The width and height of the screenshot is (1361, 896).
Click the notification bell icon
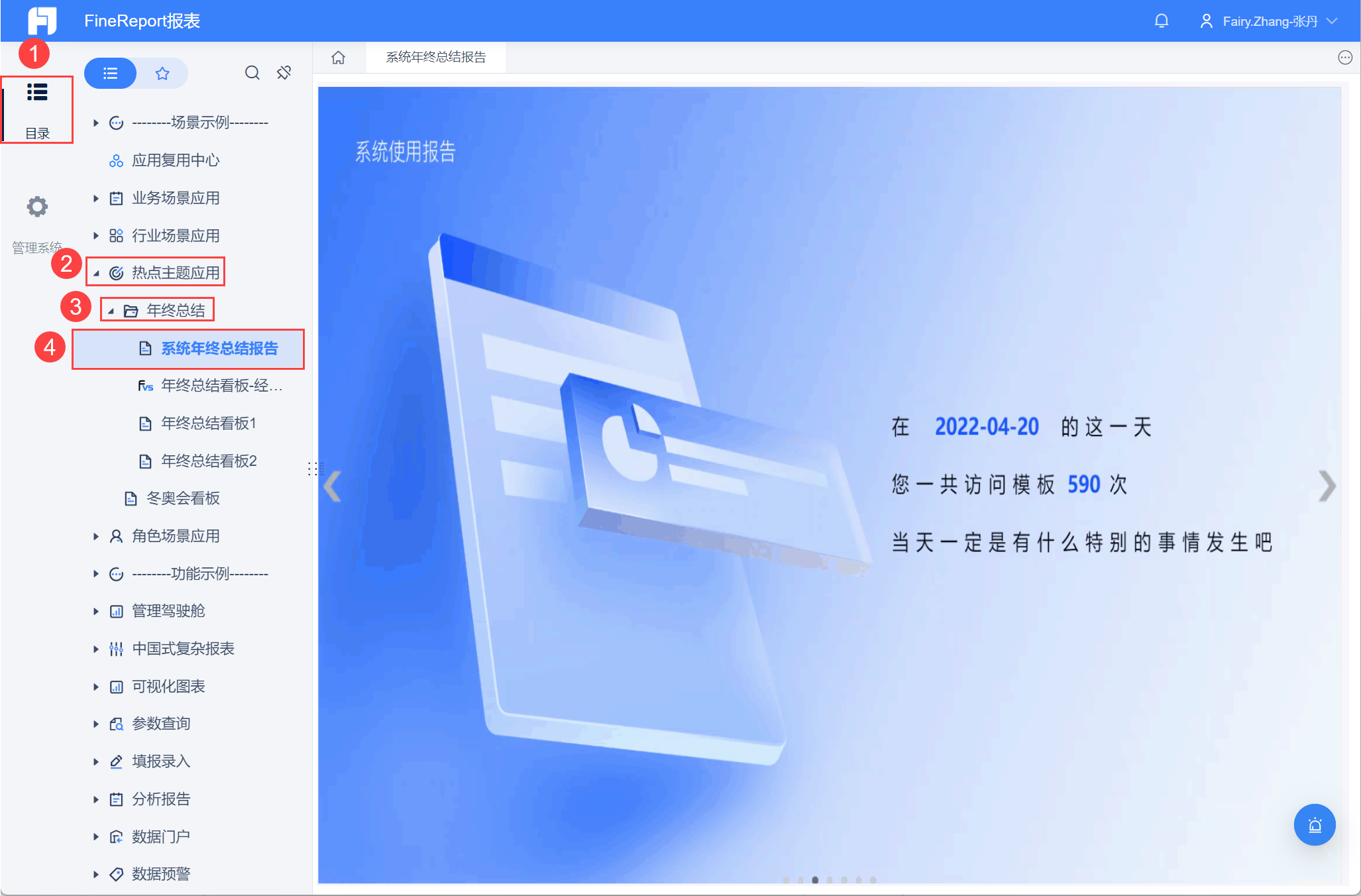click(x=1161, y=21)
